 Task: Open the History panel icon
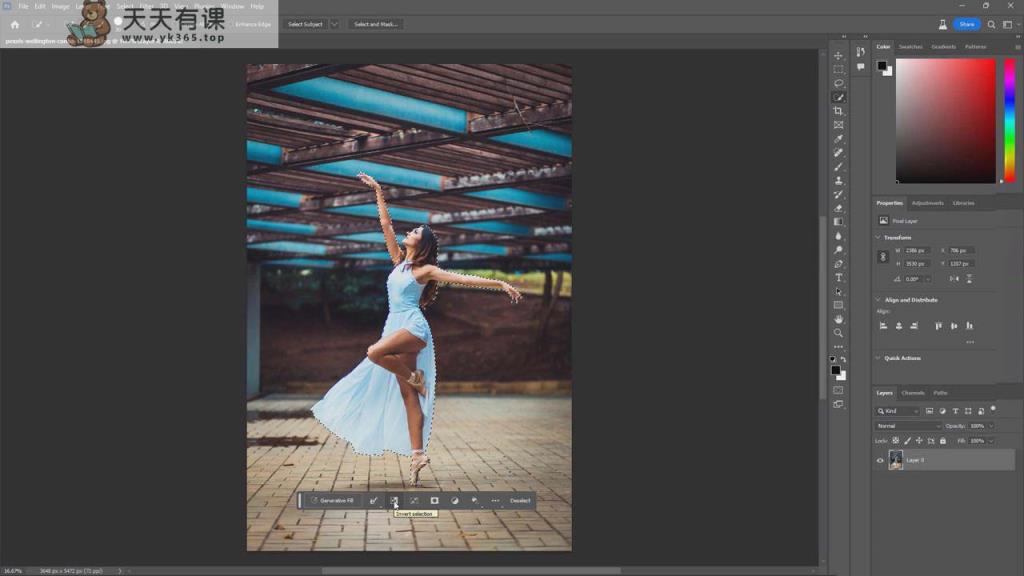[861, 52]
